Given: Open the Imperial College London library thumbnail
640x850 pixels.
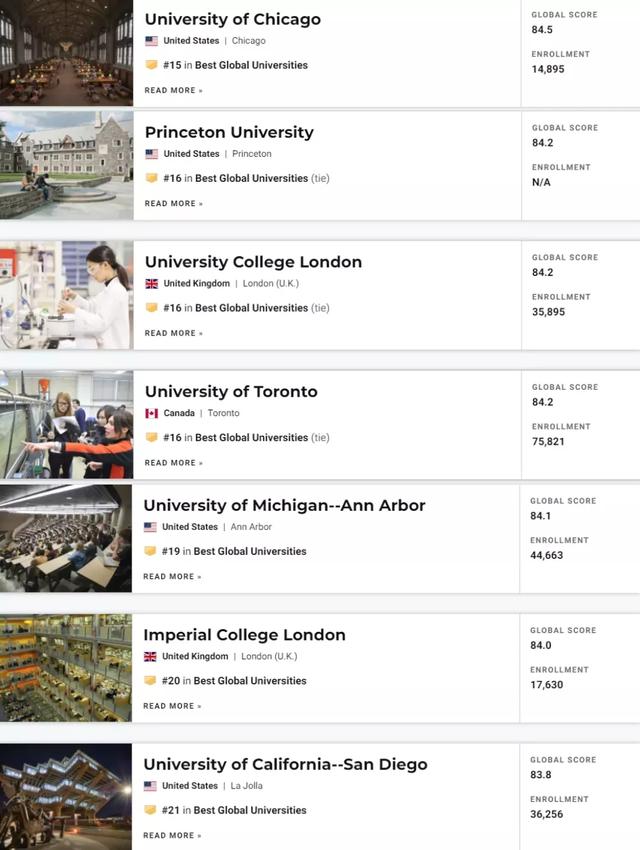Looking at the screenshot, I should point(65,668).
